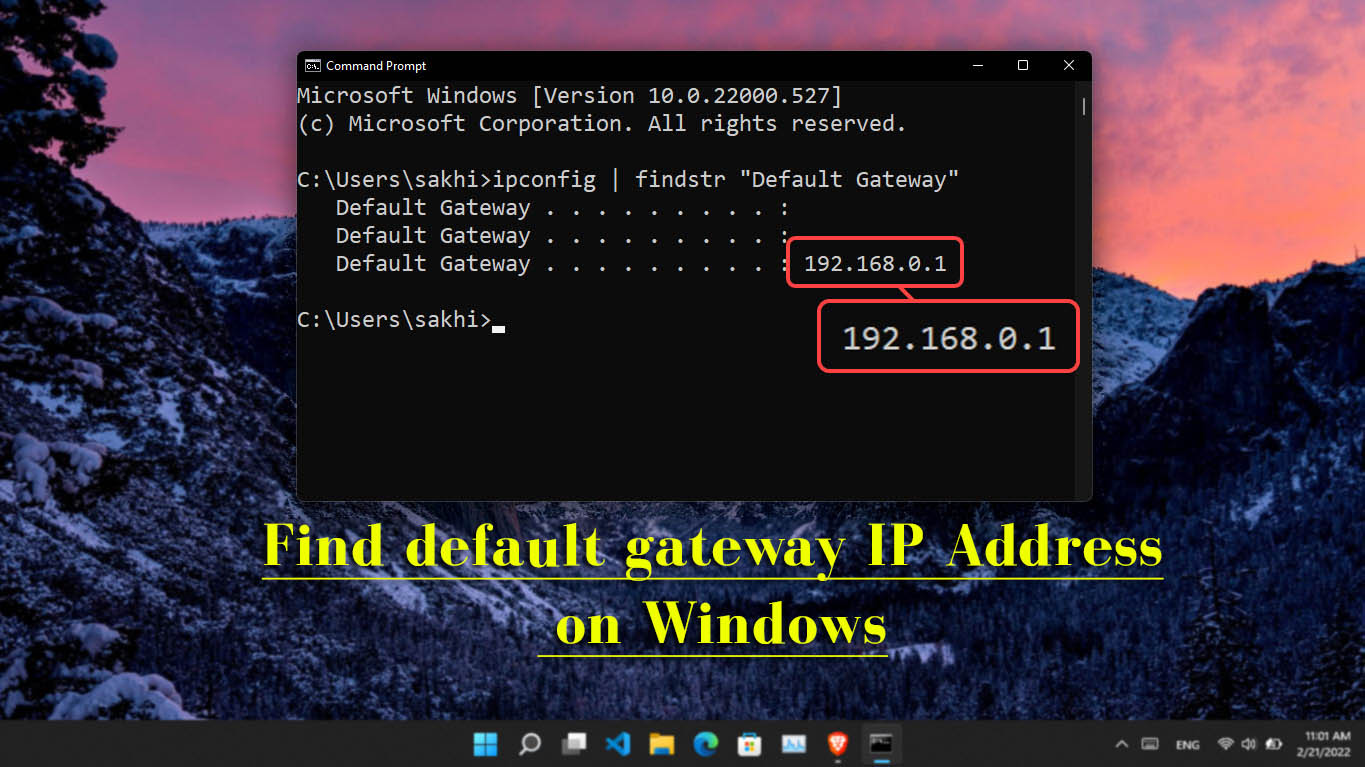This screenshot has height=767, width=1365.
Task: Click the speaker icon to adjust sound
Action: 1248,744
